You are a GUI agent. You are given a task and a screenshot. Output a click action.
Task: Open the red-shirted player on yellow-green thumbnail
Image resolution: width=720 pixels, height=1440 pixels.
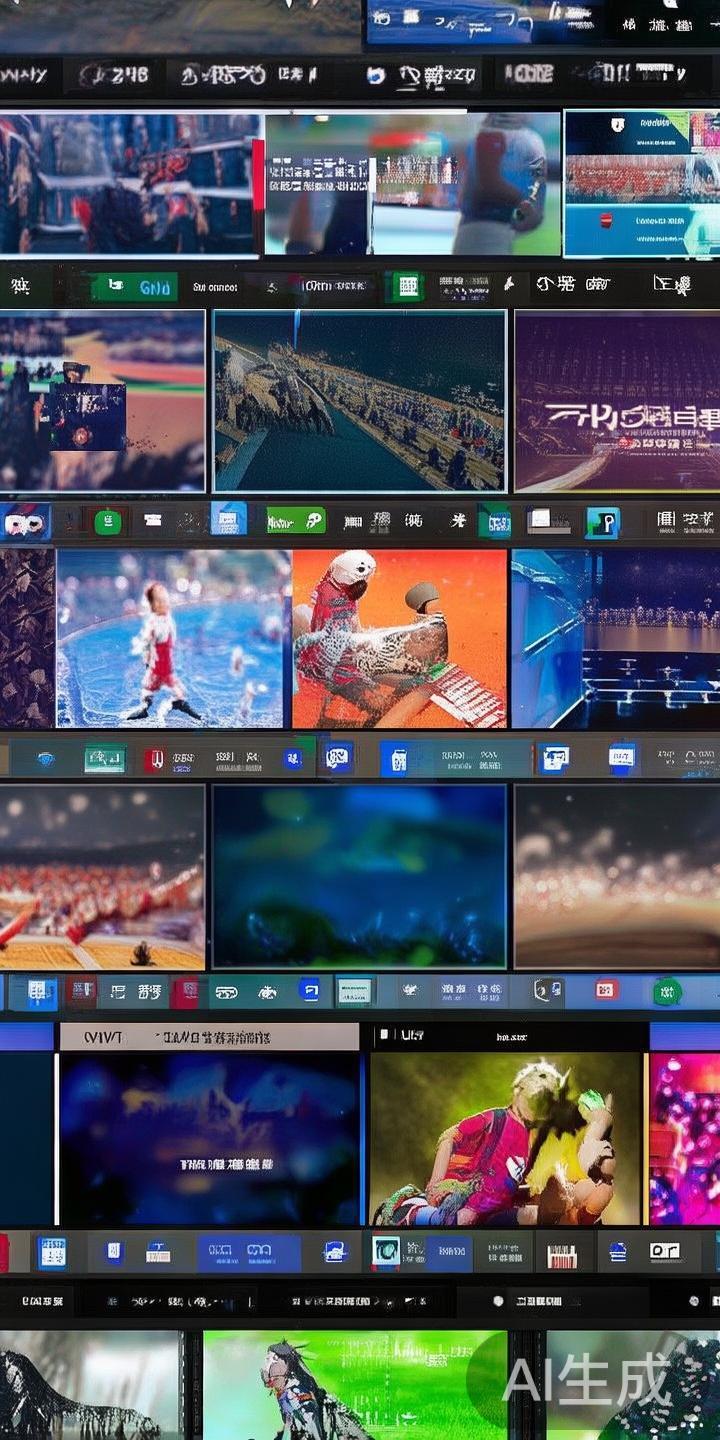(505, 1139)
